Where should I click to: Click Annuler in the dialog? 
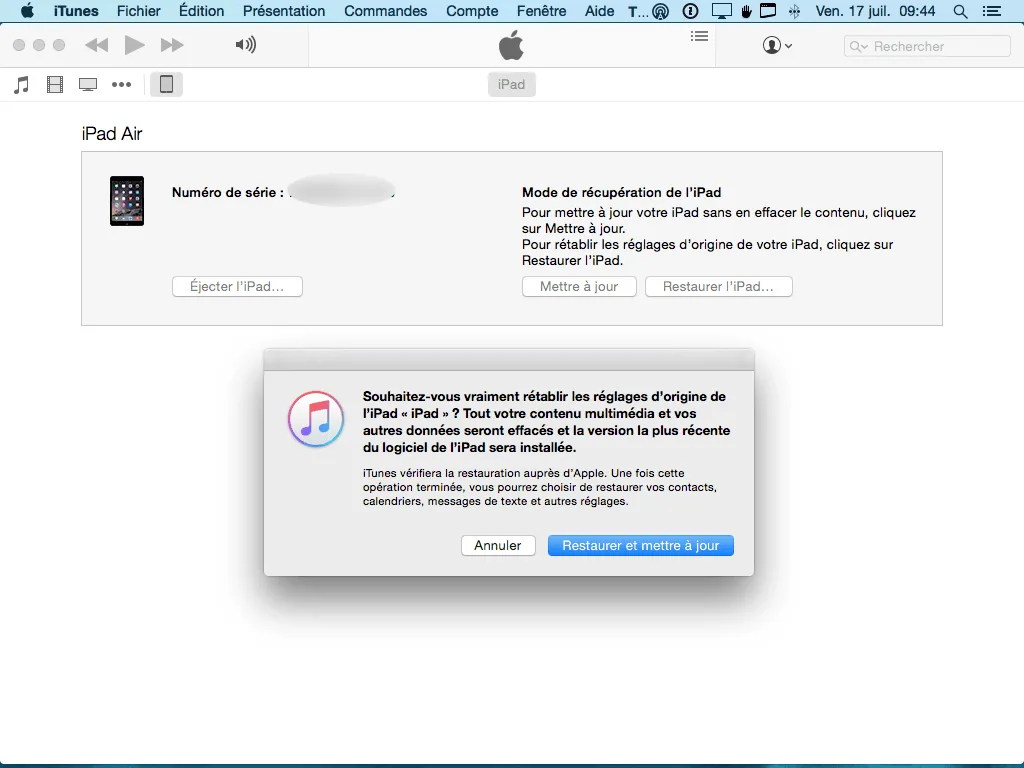pyautogui.click(x=498, y=545)
